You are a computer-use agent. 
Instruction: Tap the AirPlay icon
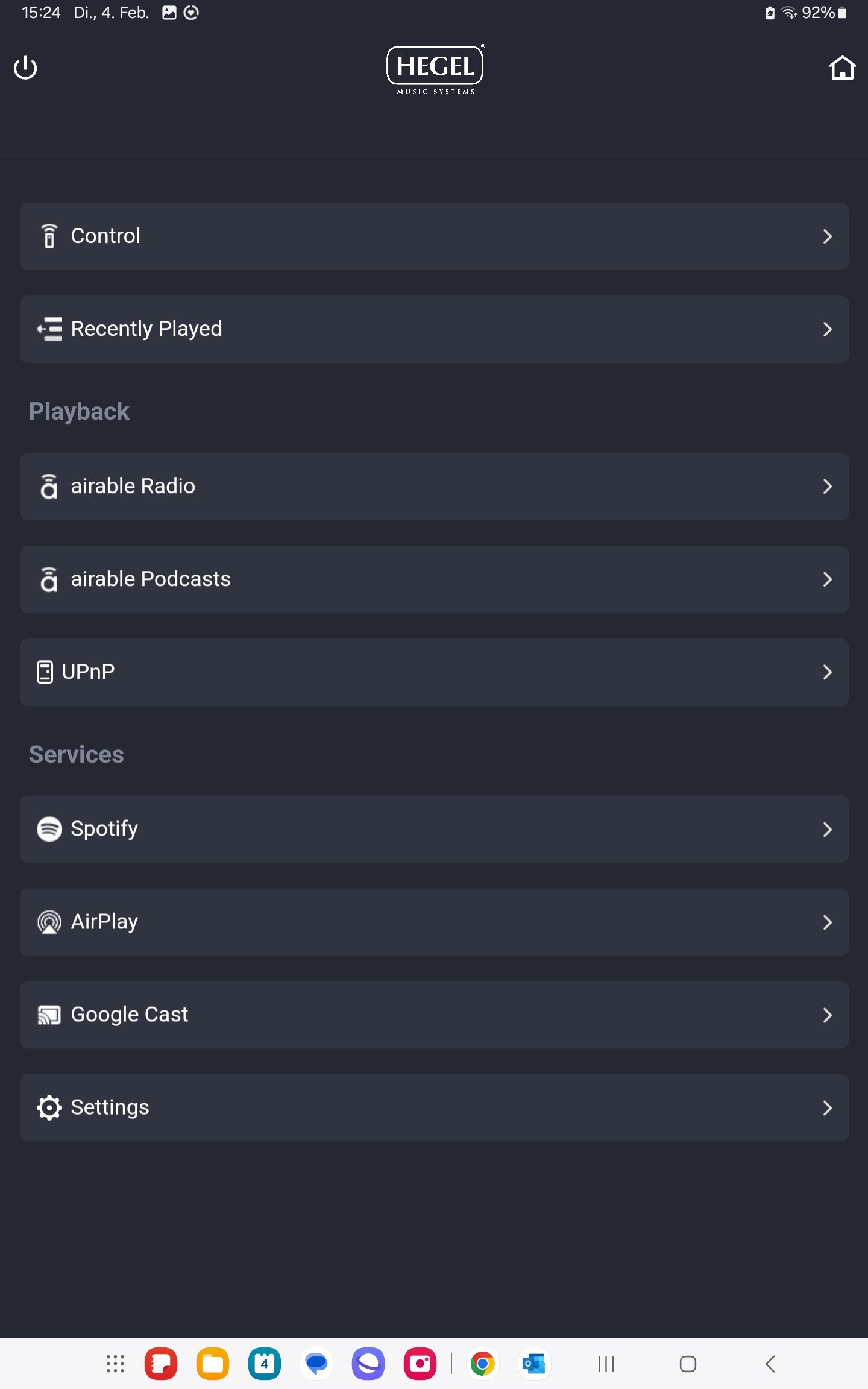point(49,922)
